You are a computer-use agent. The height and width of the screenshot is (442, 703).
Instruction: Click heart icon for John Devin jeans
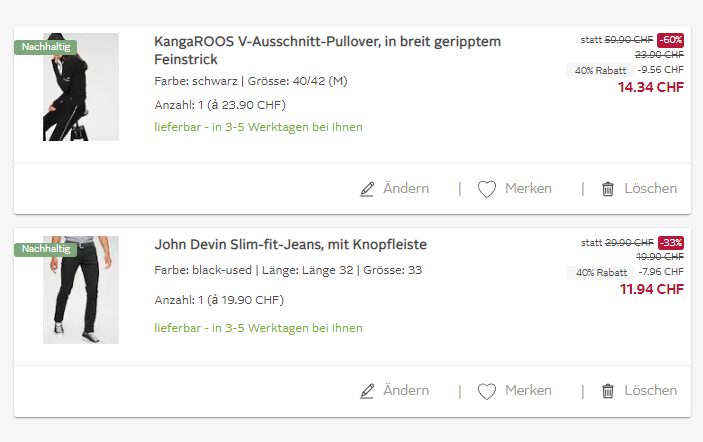point(487,391)
